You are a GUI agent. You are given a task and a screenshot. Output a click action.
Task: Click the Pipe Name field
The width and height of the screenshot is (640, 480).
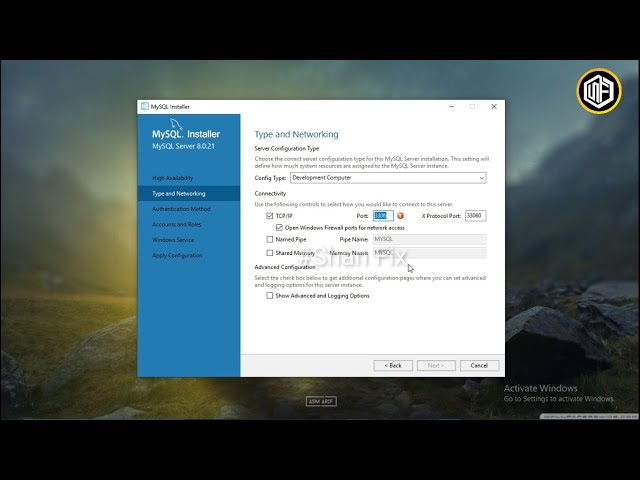(429, 239)
